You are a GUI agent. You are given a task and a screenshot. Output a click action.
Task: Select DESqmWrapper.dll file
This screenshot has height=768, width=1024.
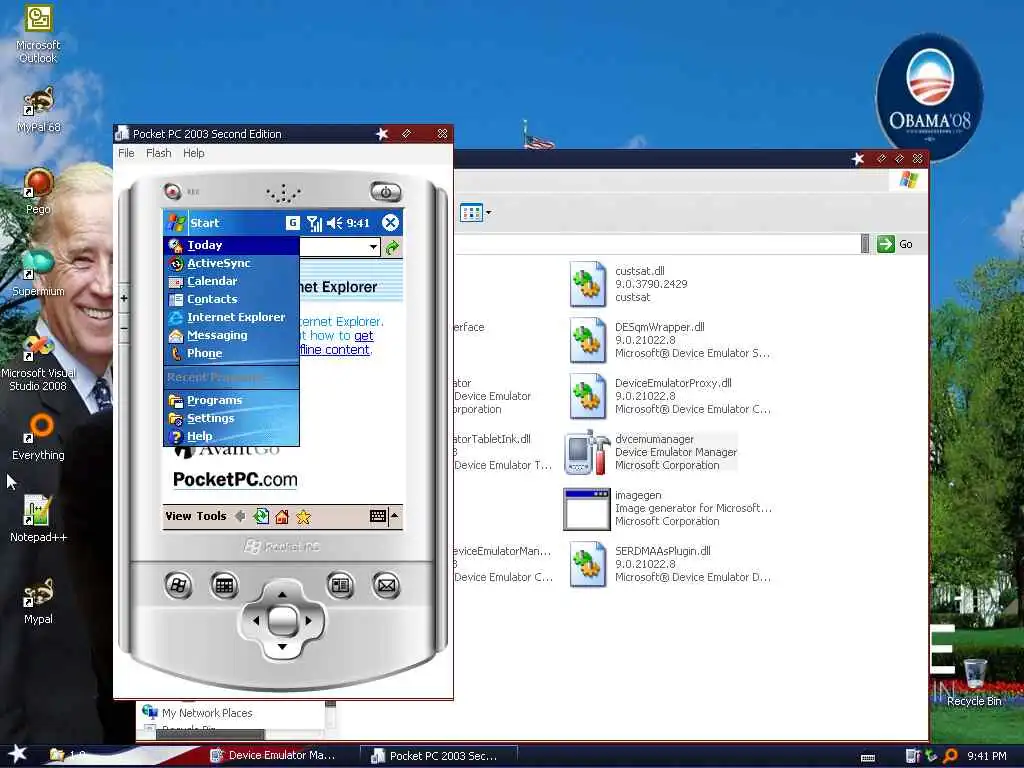pyautogui.click(x=671, y=340)
